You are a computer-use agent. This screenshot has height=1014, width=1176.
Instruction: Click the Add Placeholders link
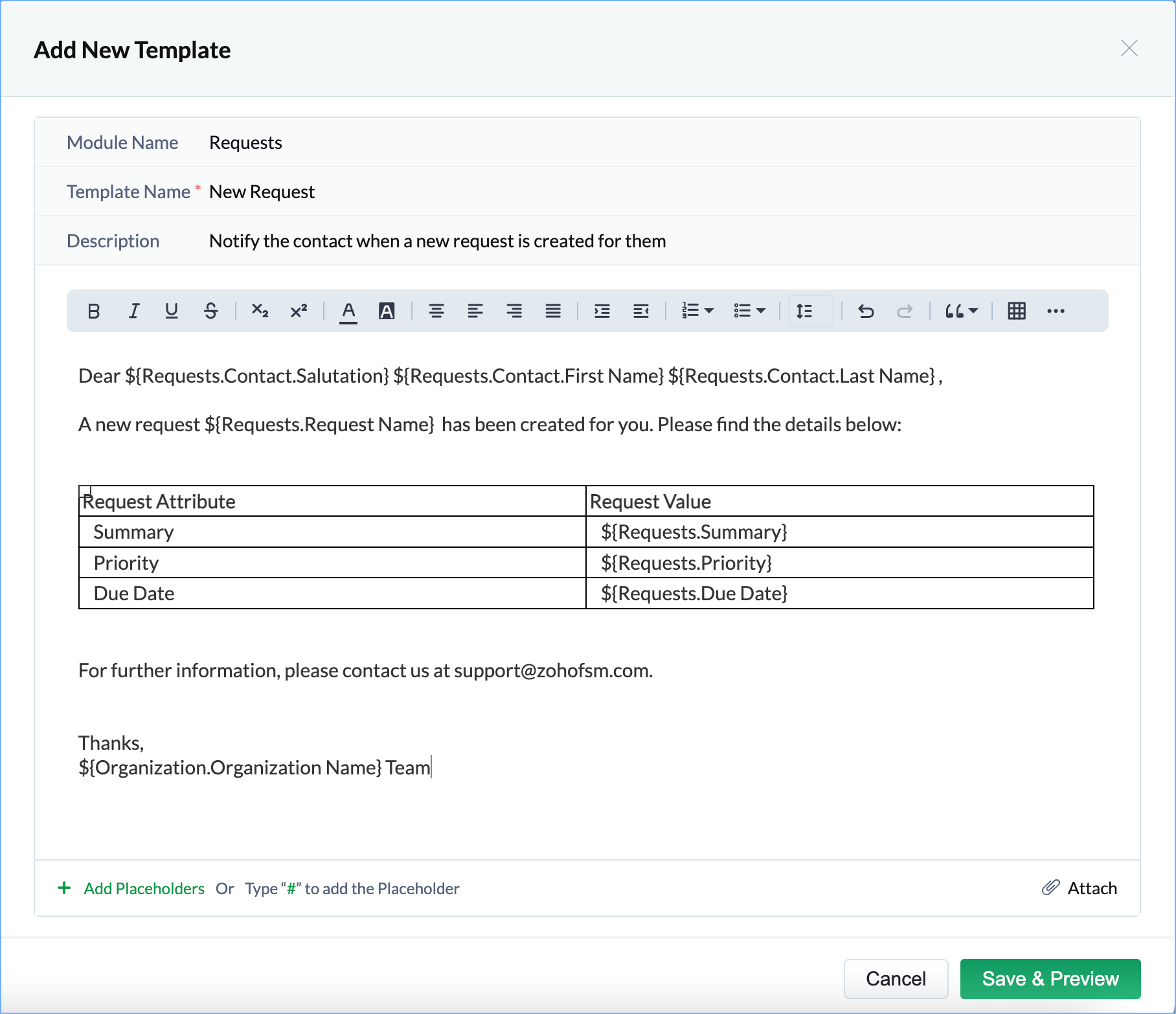click(x=144, y=888)
